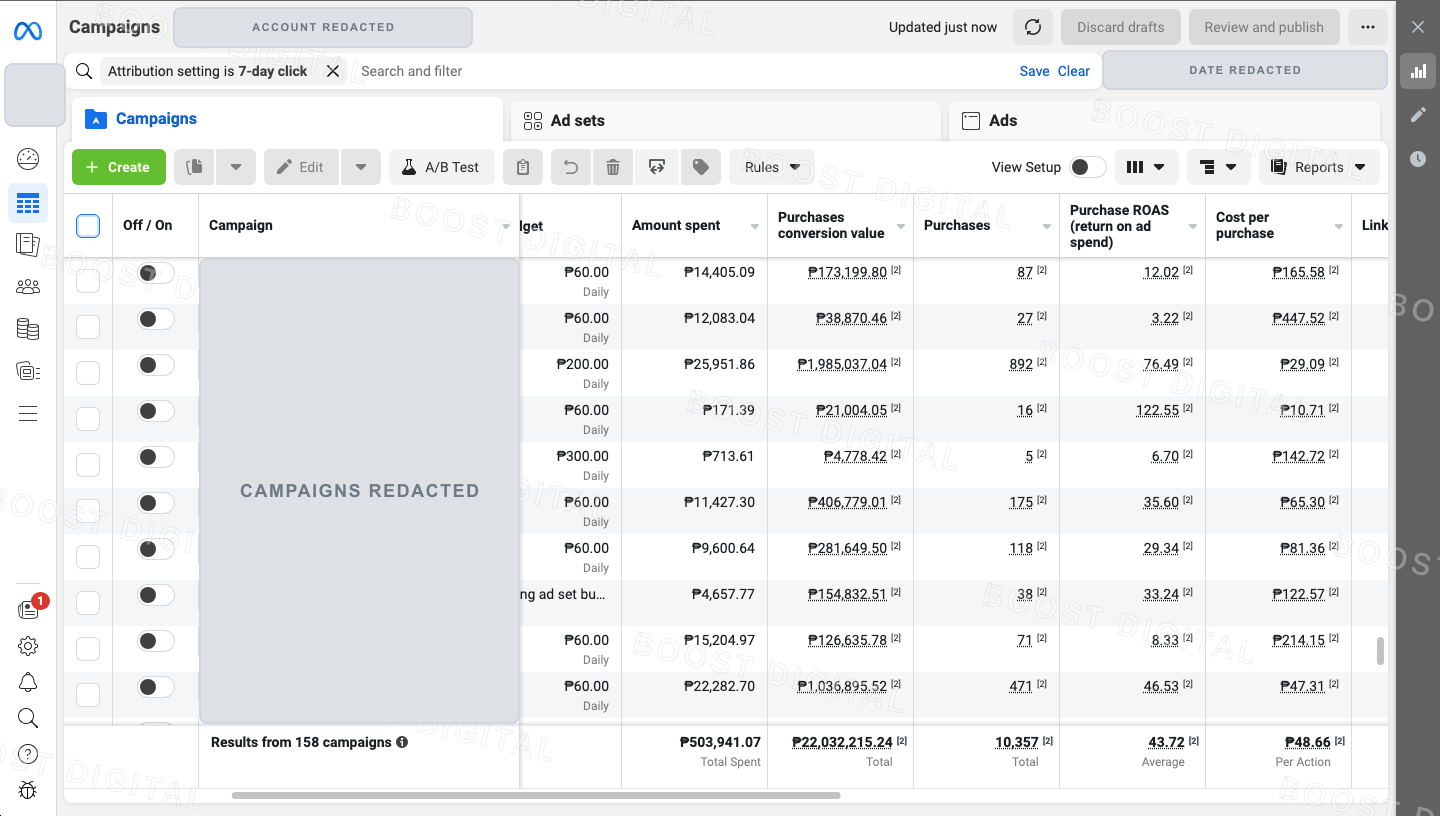Switch off campaign in the ₱171.39 row

tap(156, 411)
